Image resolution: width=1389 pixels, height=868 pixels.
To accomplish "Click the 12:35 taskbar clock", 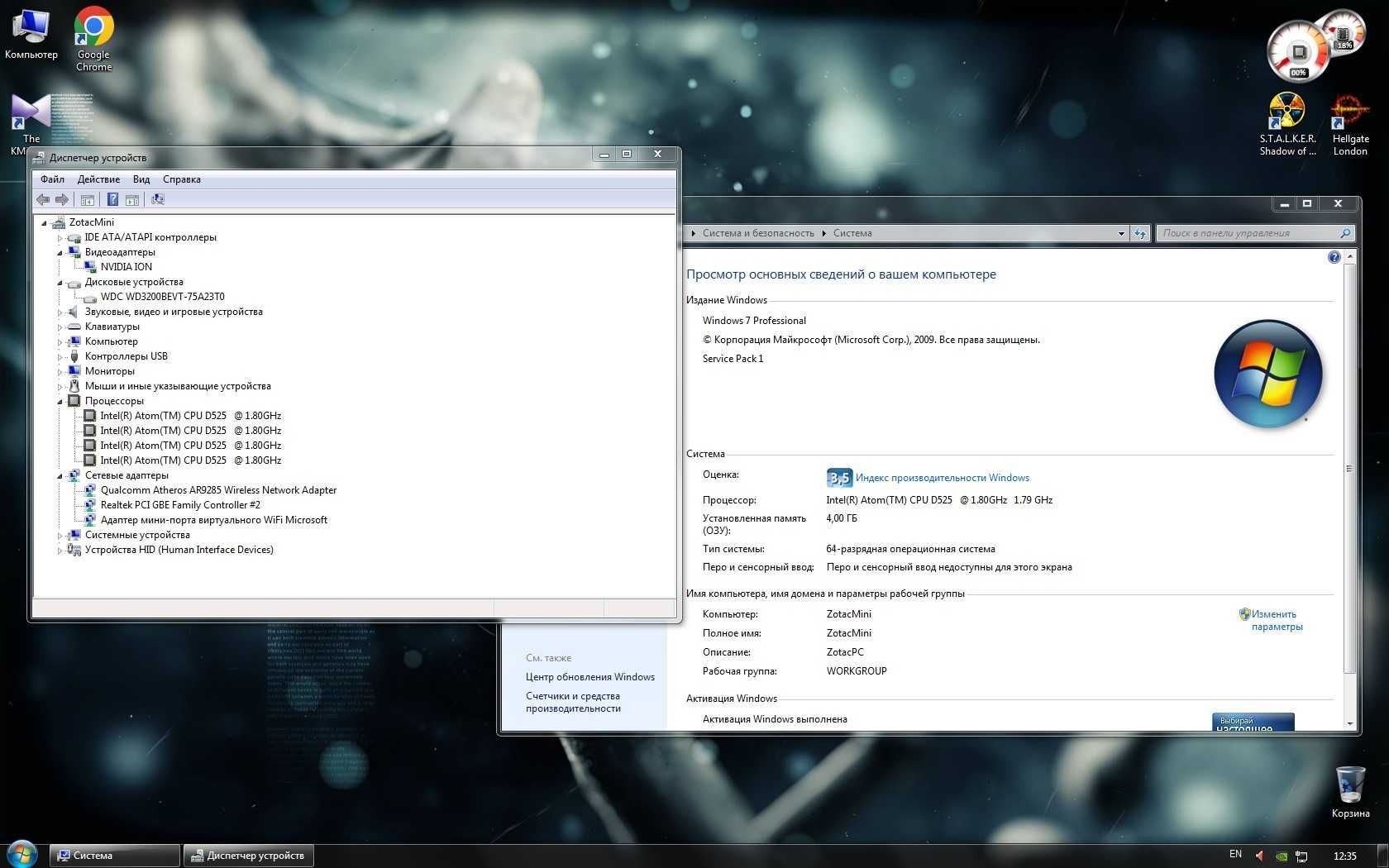I will 1344,856.
